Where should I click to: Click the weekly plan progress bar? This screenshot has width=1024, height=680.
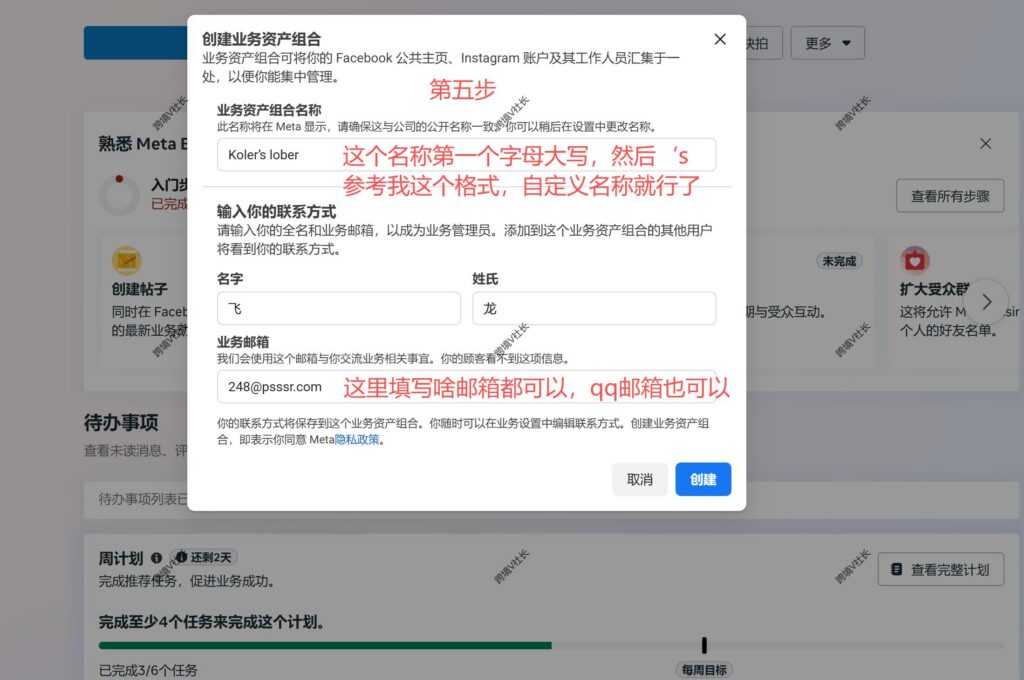551,645
